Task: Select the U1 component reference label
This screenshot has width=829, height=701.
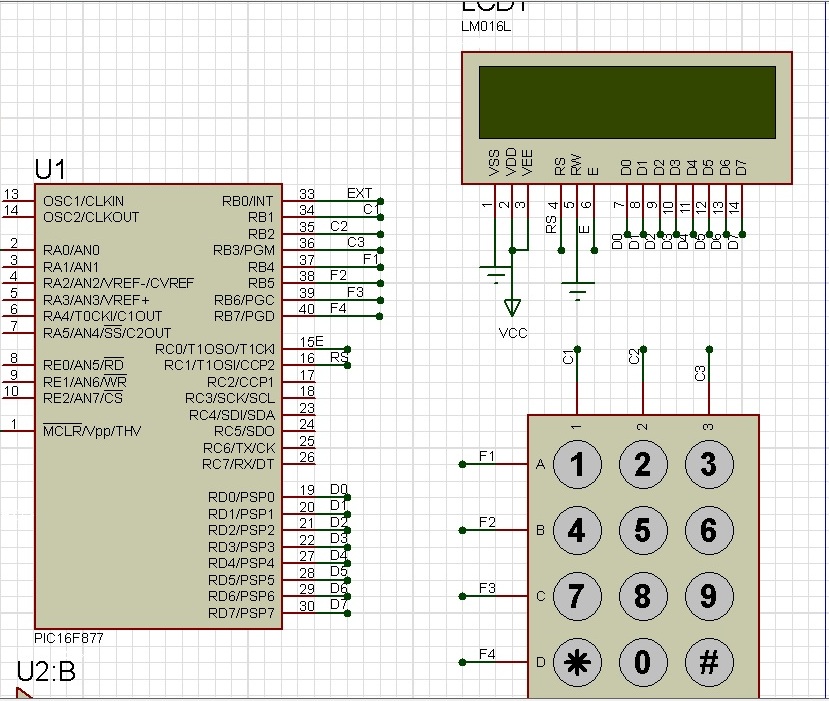Action: pos(50,168)
